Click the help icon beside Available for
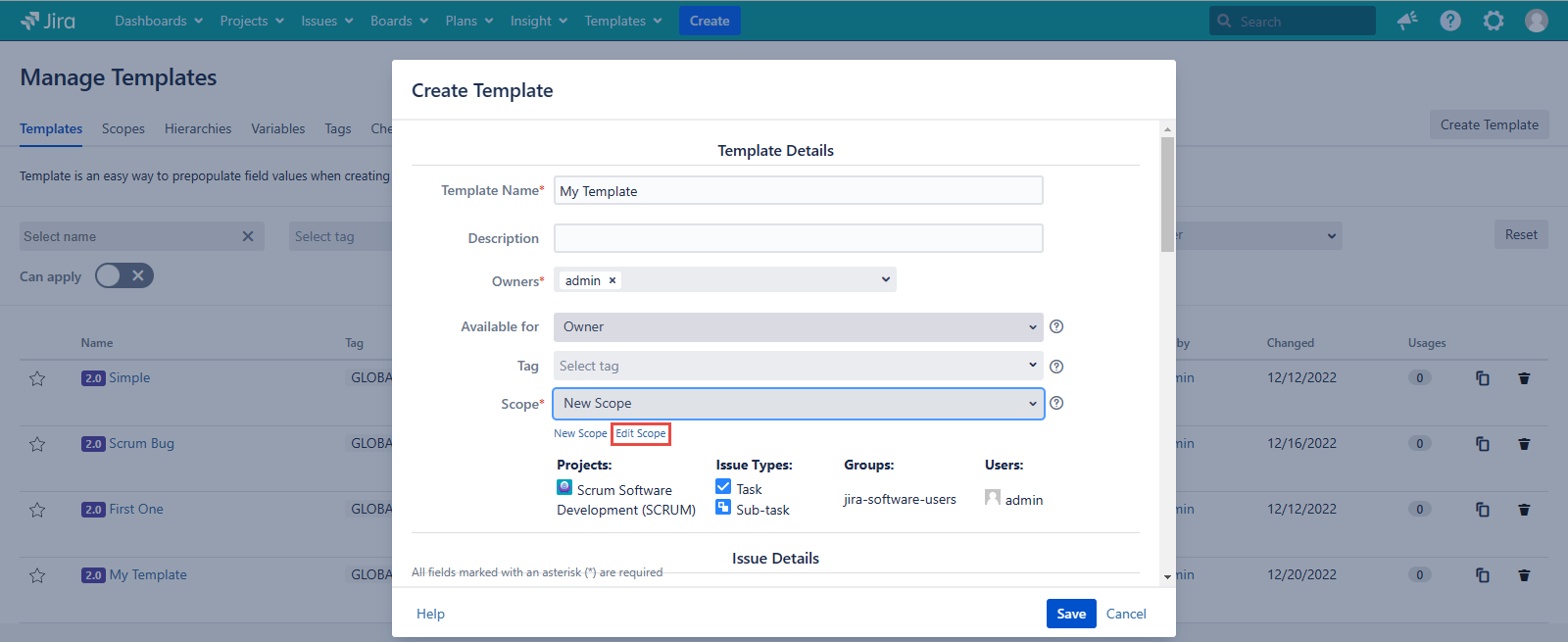Screen dimensions: 1568x642 coord(1056,327)
